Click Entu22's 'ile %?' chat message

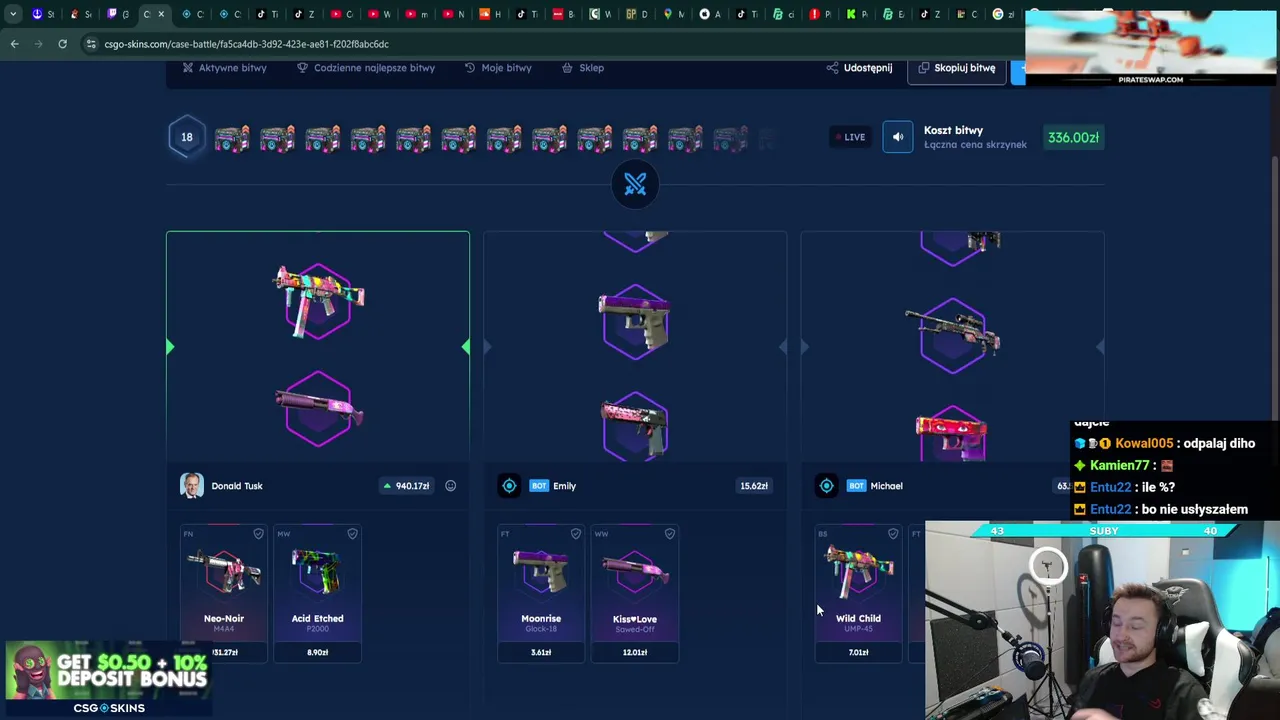click(1124, 487)
